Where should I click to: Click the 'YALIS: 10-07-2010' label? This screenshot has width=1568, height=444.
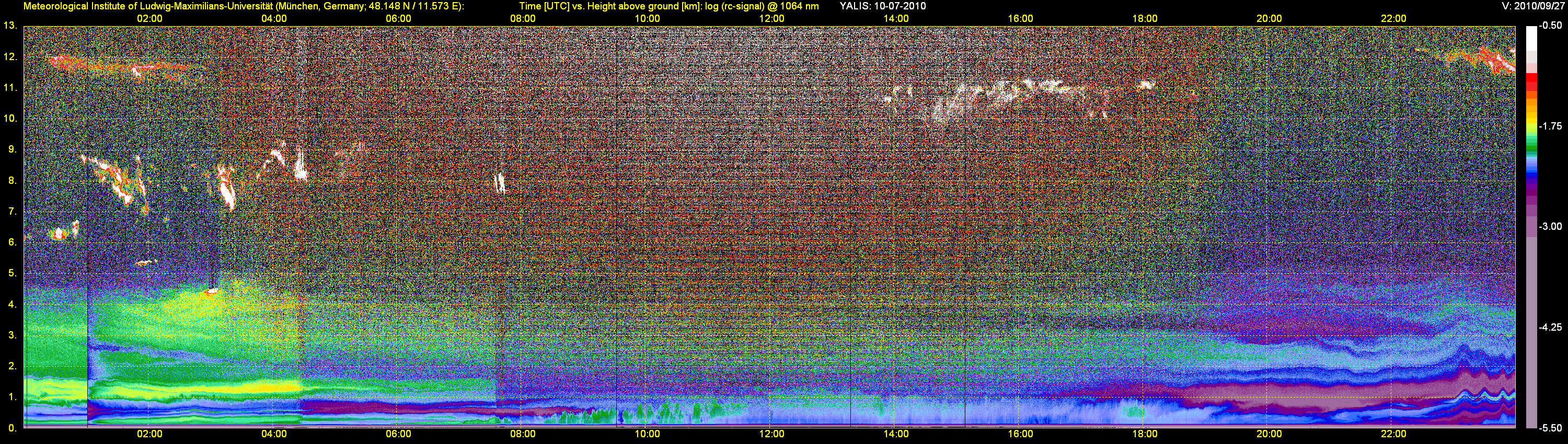tap(883, 6)
